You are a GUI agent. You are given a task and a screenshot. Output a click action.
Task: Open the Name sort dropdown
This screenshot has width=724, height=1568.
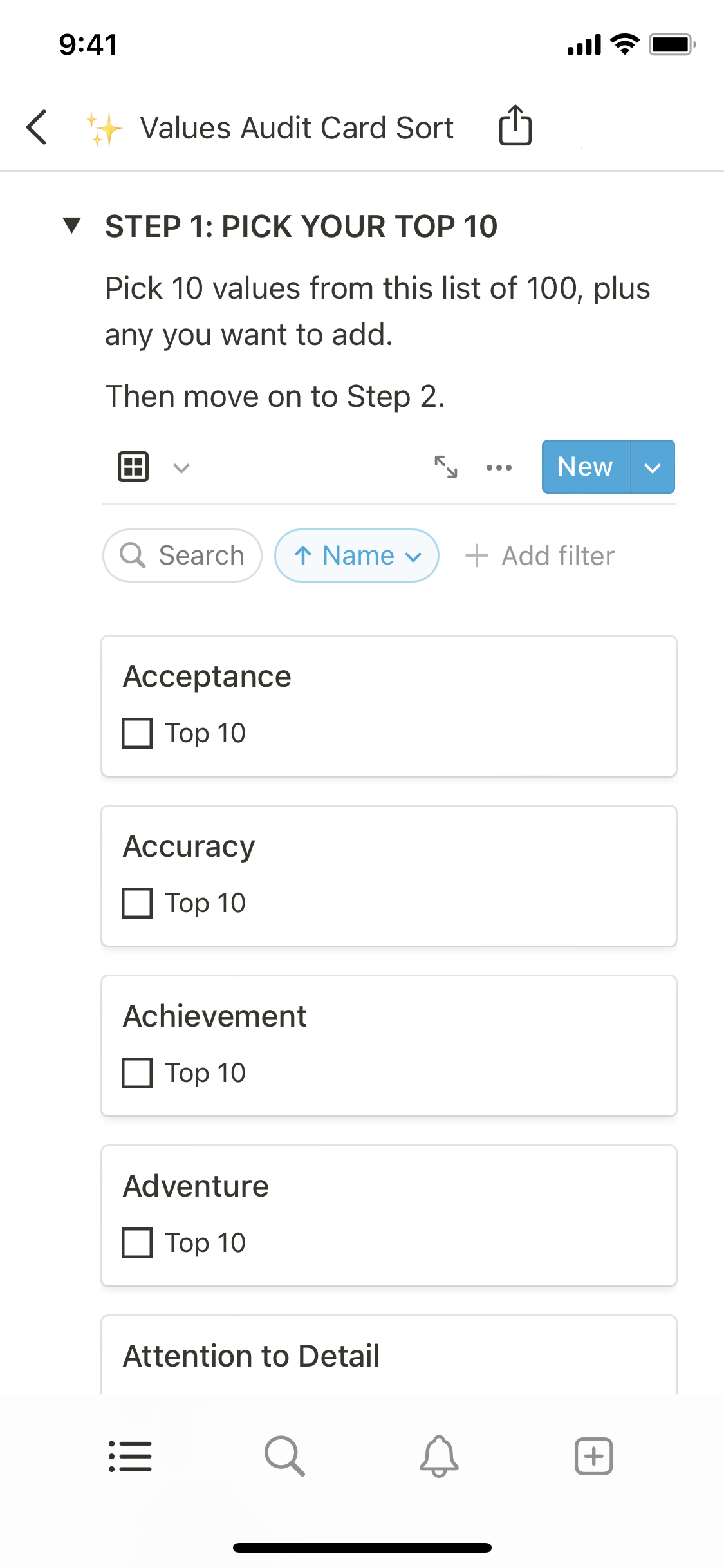(357, 555)
